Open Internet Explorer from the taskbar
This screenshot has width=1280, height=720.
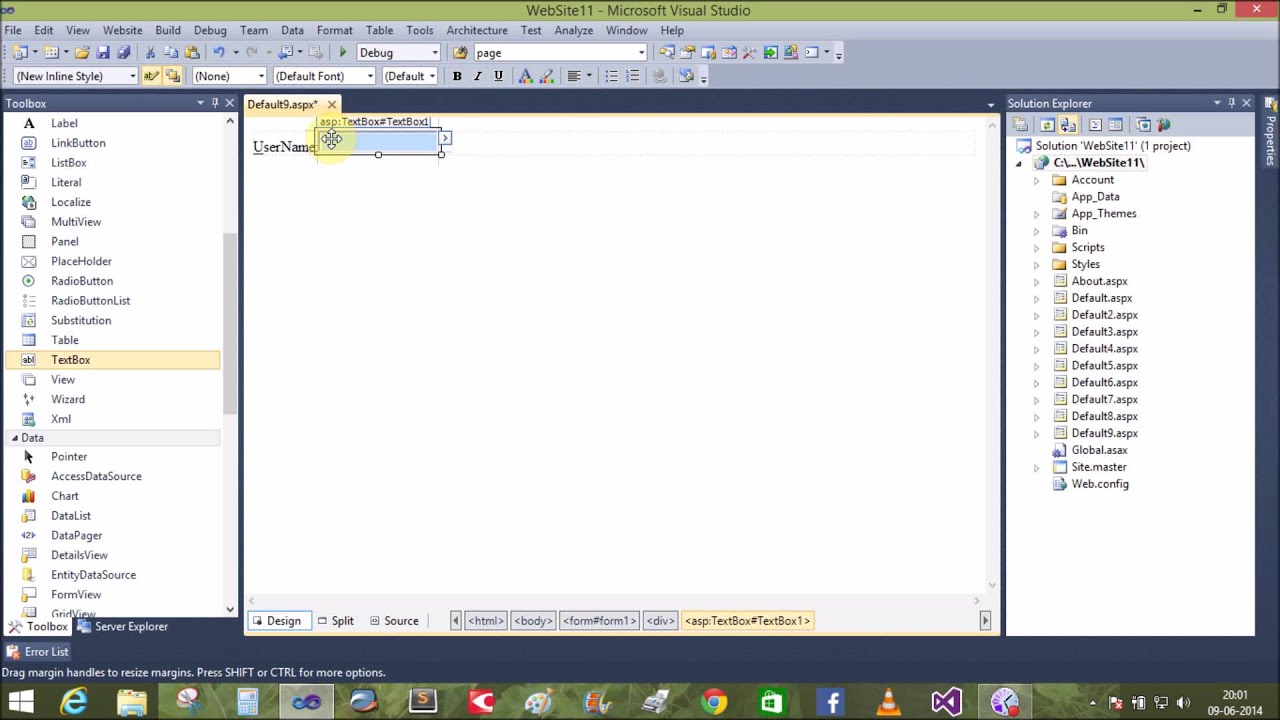coord(75,702)
